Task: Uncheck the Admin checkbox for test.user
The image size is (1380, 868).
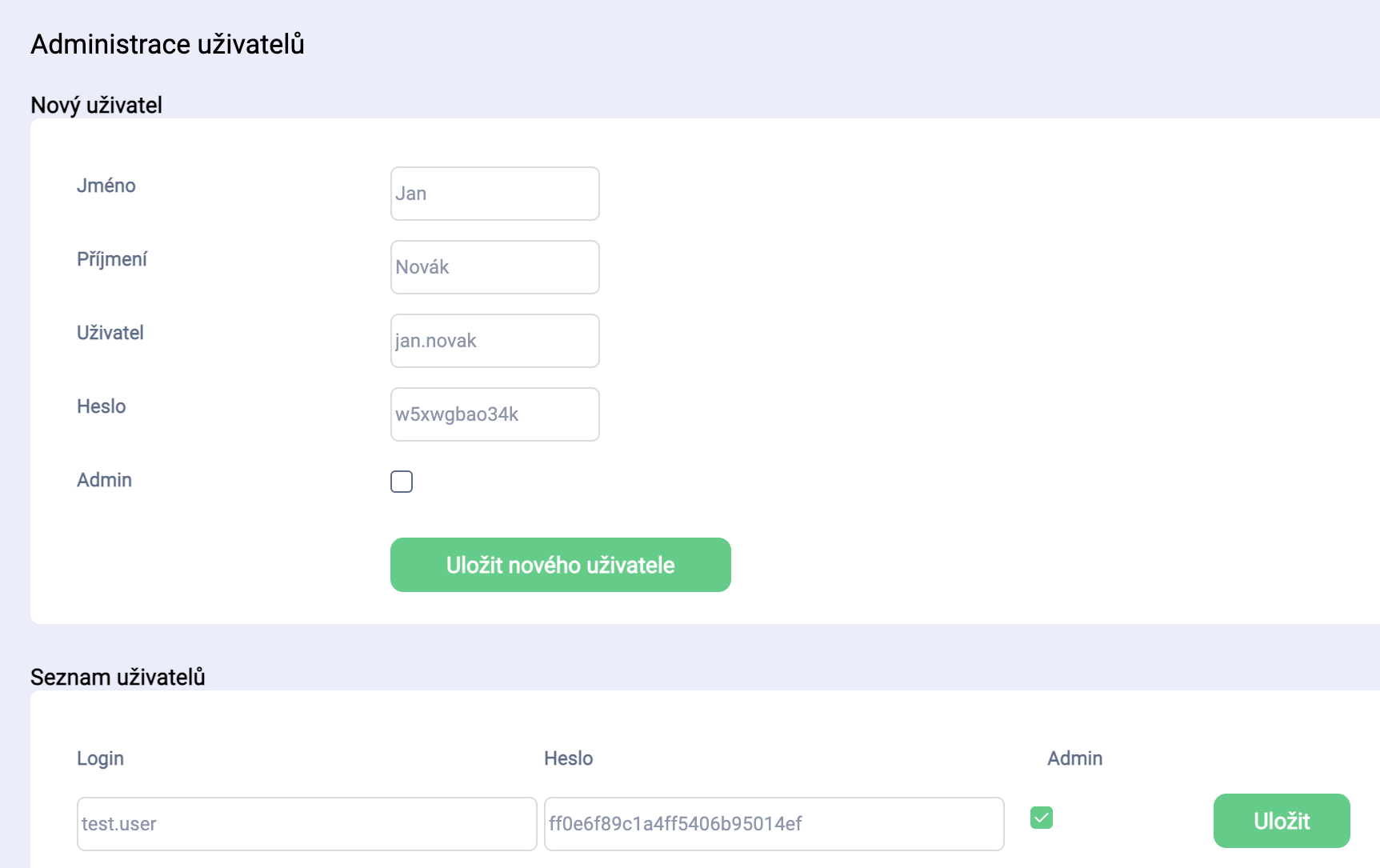Action: tap(1042, 818)
